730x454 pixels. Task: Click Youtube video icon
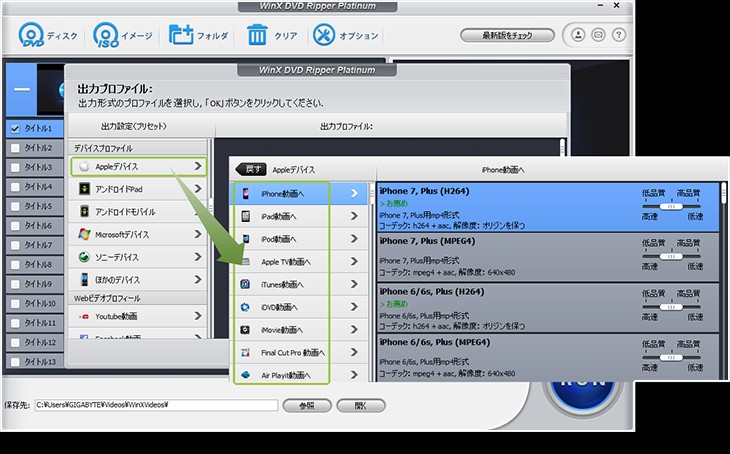(x=84, y=317)
